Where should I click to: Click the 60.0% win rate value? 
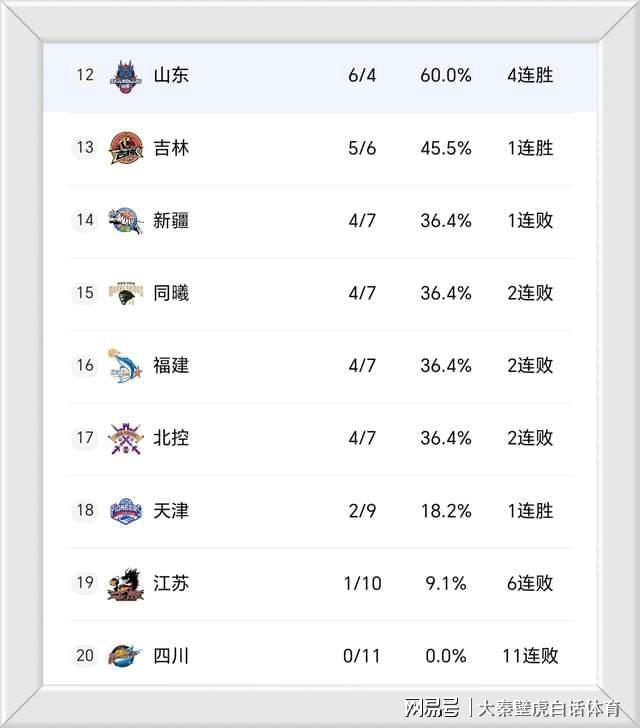coord(445,75)
